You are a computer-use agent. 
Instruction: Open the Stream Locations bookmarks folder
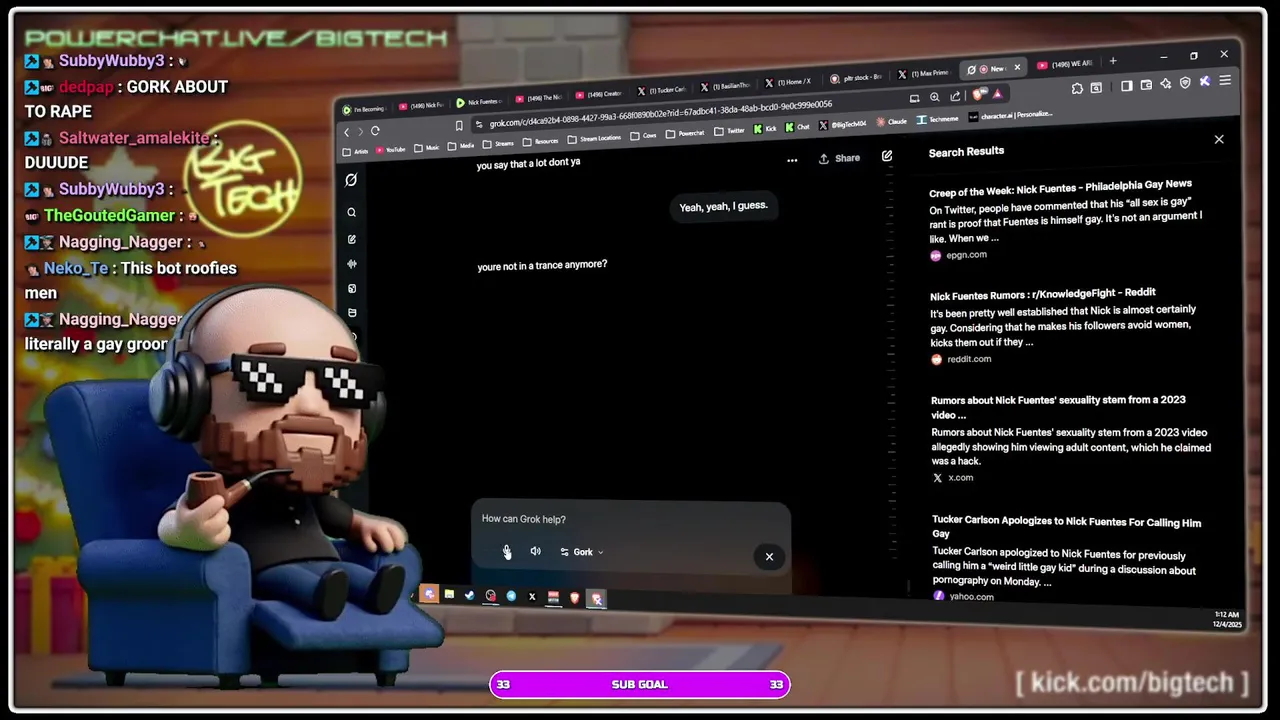(594, 138)
